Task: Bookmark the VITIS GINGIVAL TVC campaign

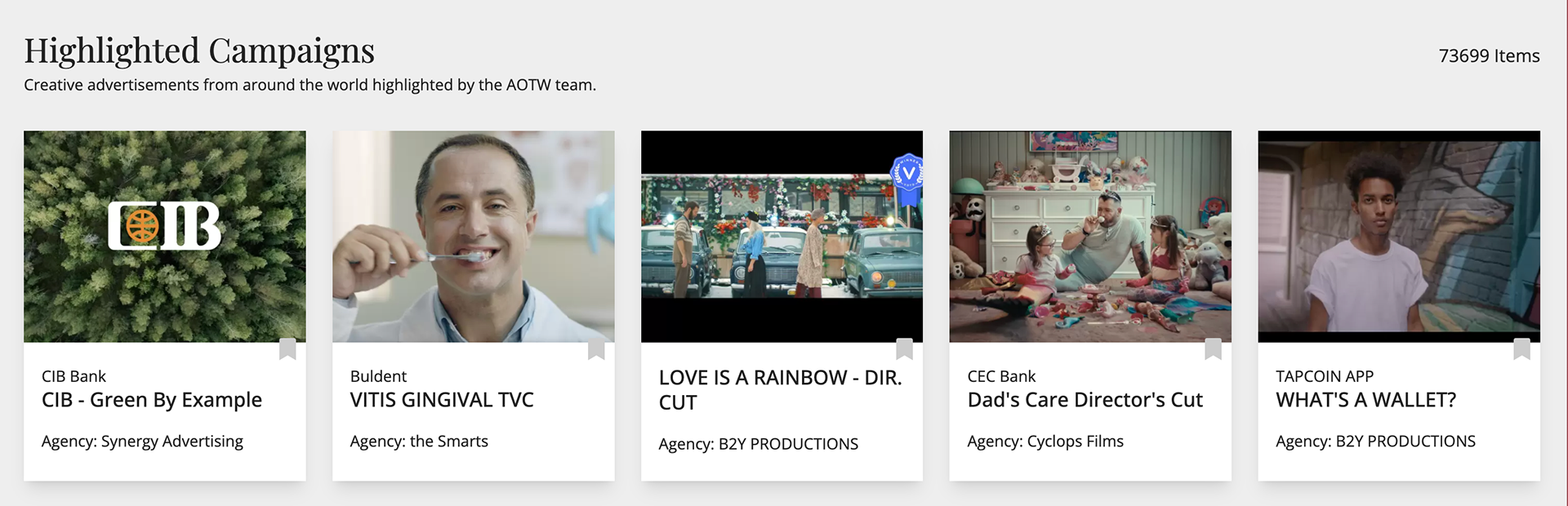Action: tap(596, 348)
